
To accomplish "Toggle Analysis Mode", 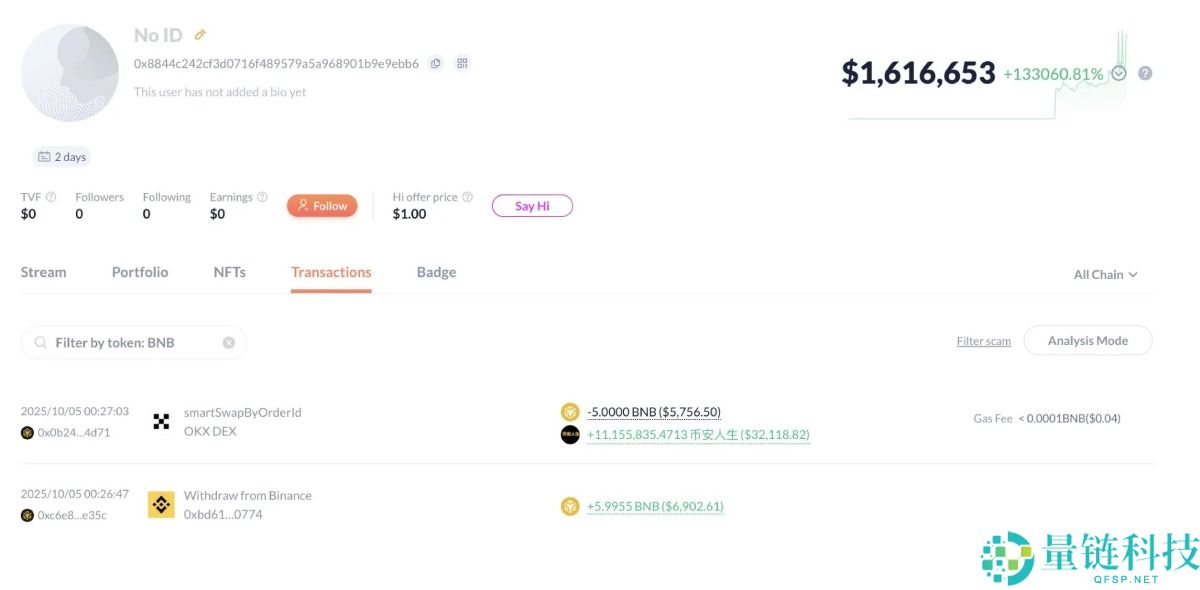I will [1087, 341].
